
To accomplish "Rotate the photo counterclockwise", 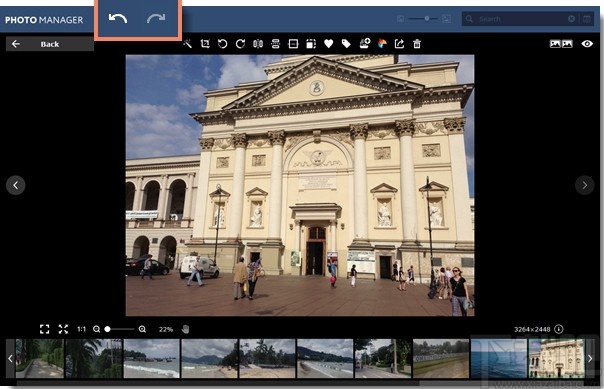I will pos(222,44).
